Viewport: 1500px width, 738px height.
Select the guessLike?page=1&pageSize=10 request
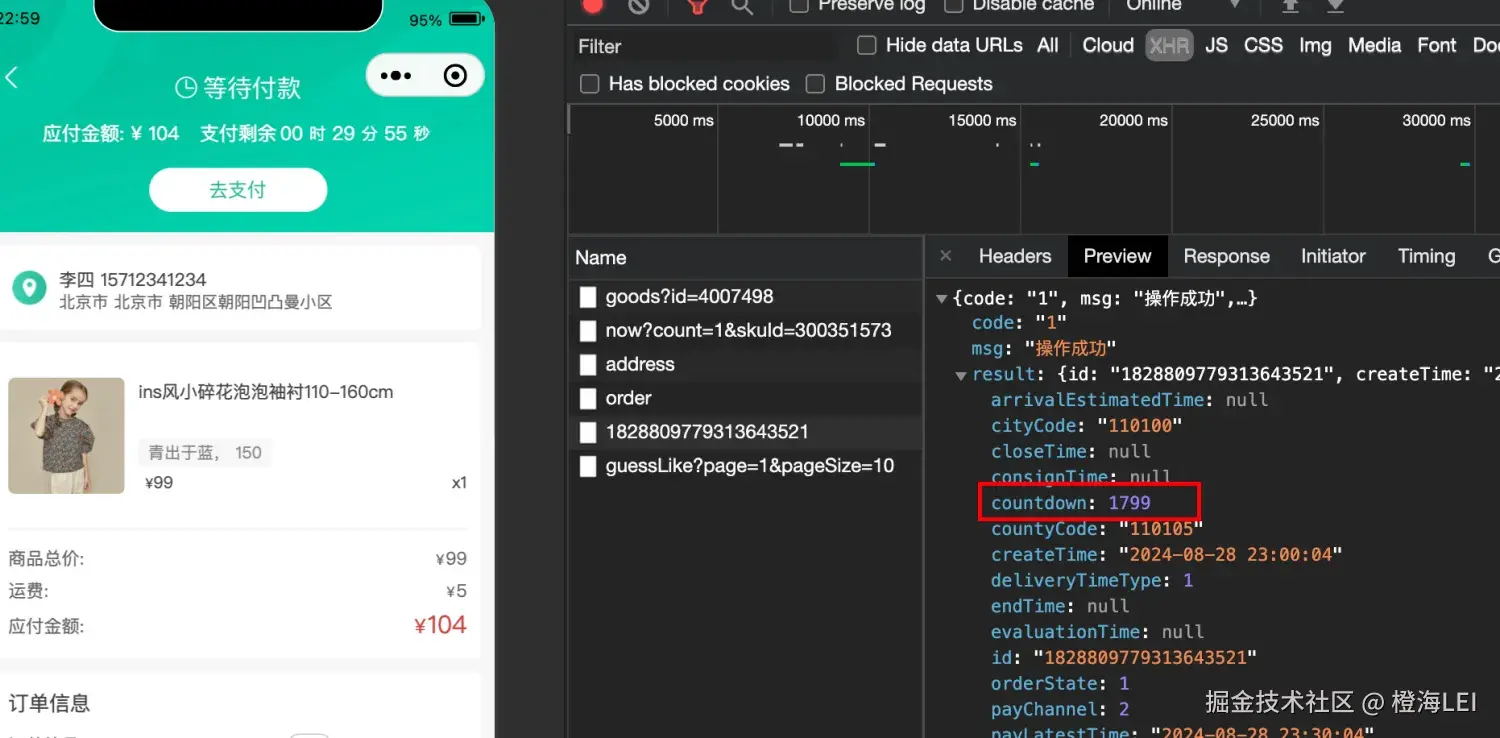click(x=746, y=467)
